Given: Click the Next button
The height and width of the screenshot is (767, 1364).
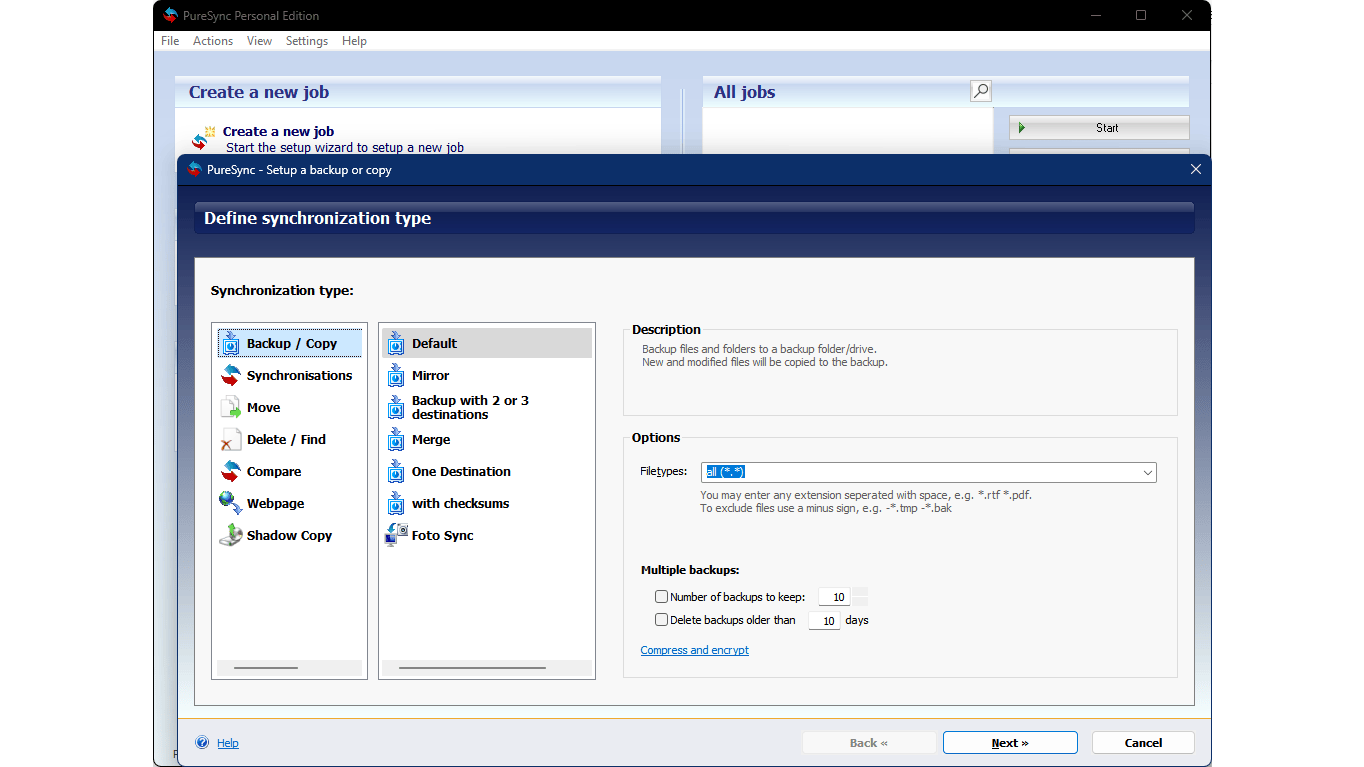Looking at the screenshot, I should tap(1010, 743).
